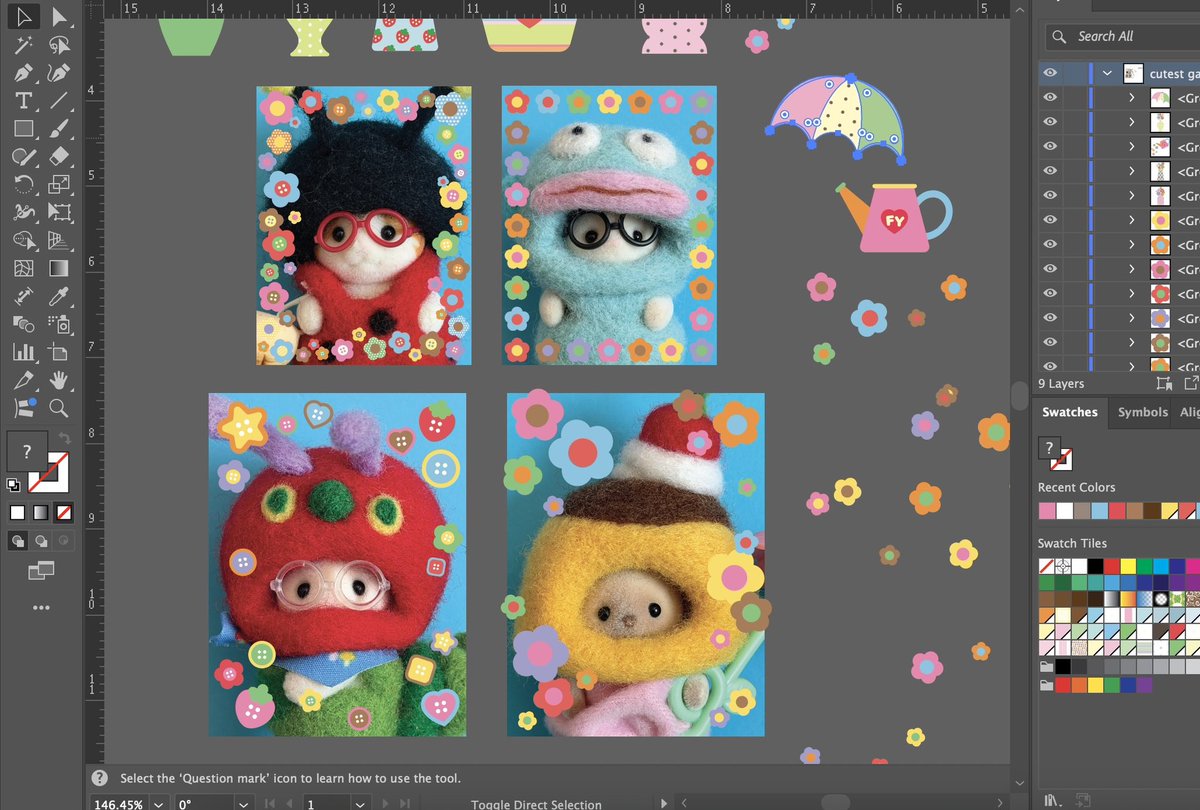Click the question mark help icon in status bar

pos(98,777)
